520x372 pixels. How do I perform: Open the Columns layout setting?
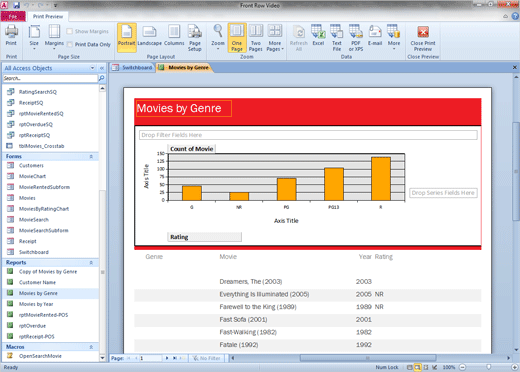click(x=174, y=36)
